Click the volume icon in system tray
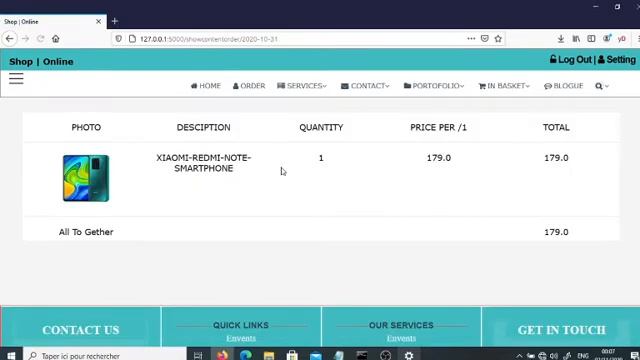This screenshot has width=640, height=360. click(x=554, y=356)
